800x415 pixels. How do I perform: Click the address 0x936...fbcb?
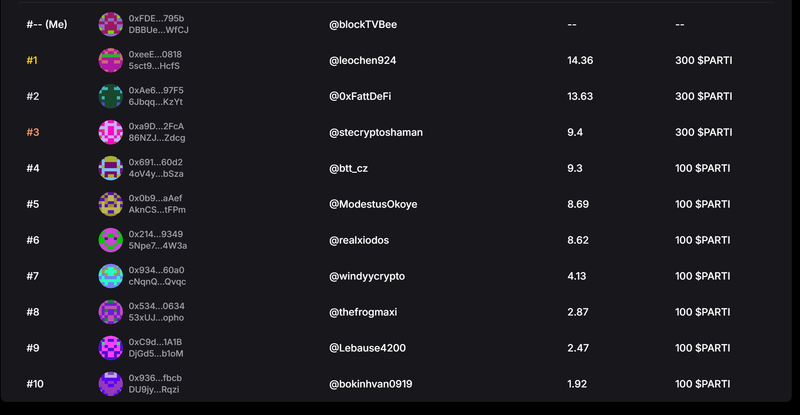tap(155, 378)
